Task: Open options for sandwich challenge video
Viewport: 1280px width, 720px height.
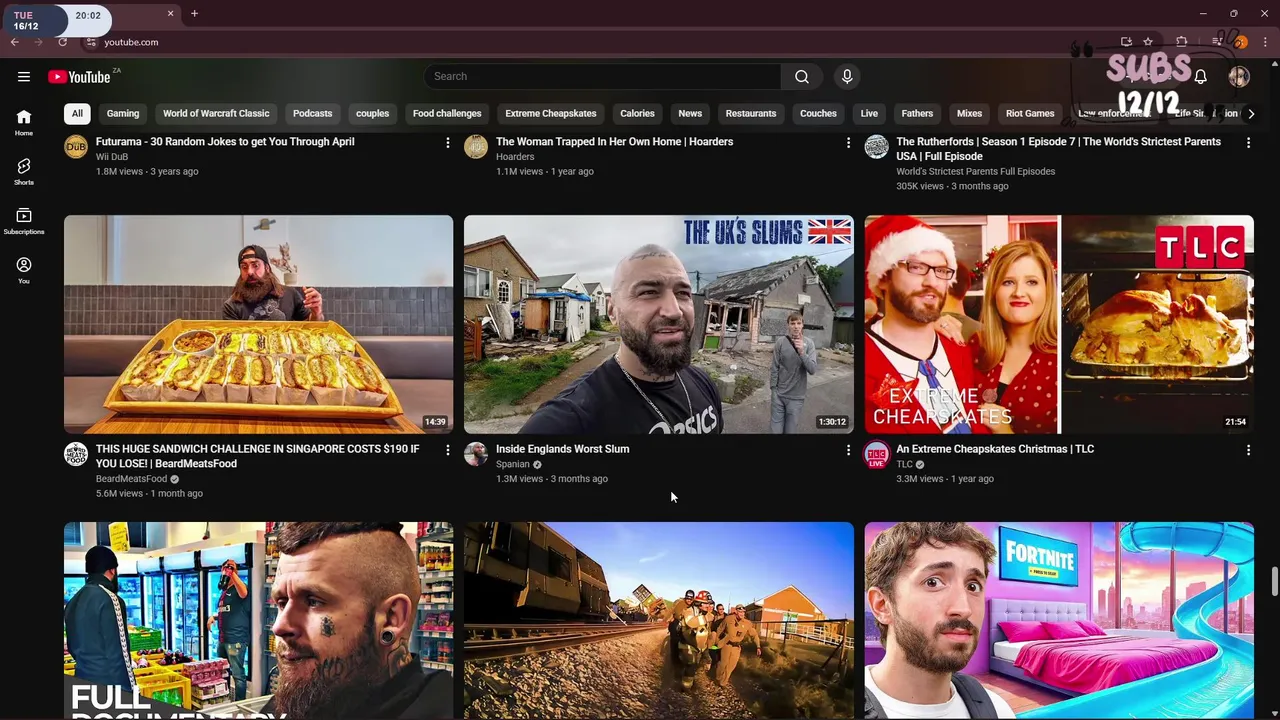Action: [x=447, y=450]
